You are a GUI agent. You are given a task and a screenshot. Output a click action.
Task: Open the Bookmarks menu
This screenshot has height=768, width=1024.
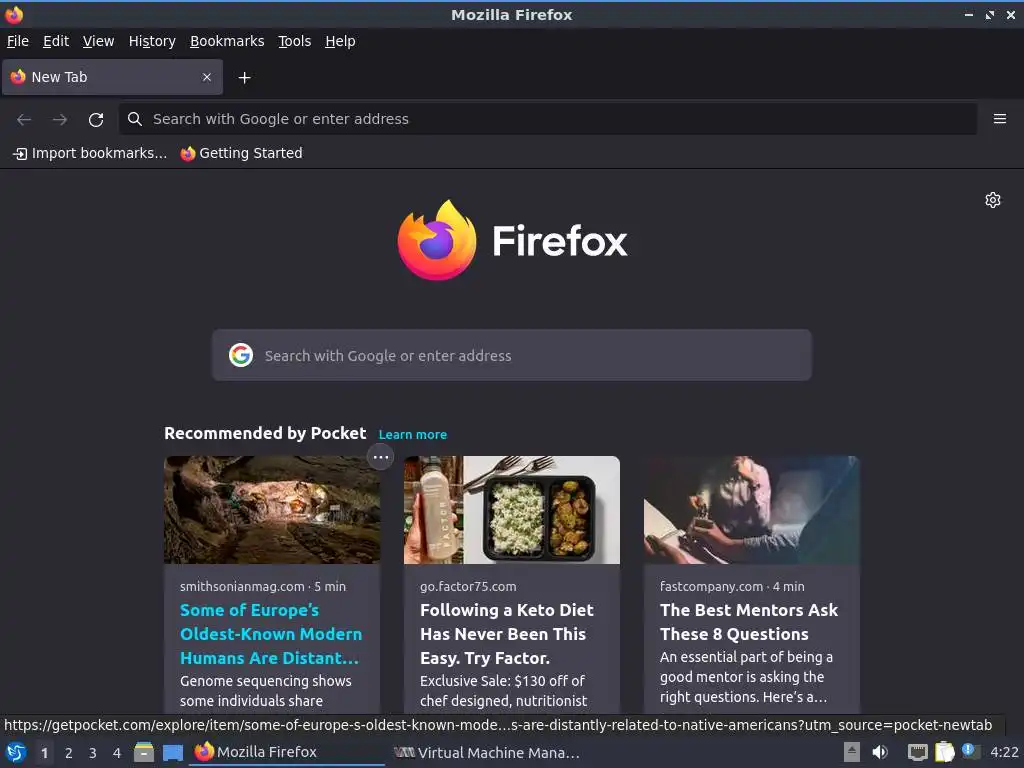tap(227, 41)
